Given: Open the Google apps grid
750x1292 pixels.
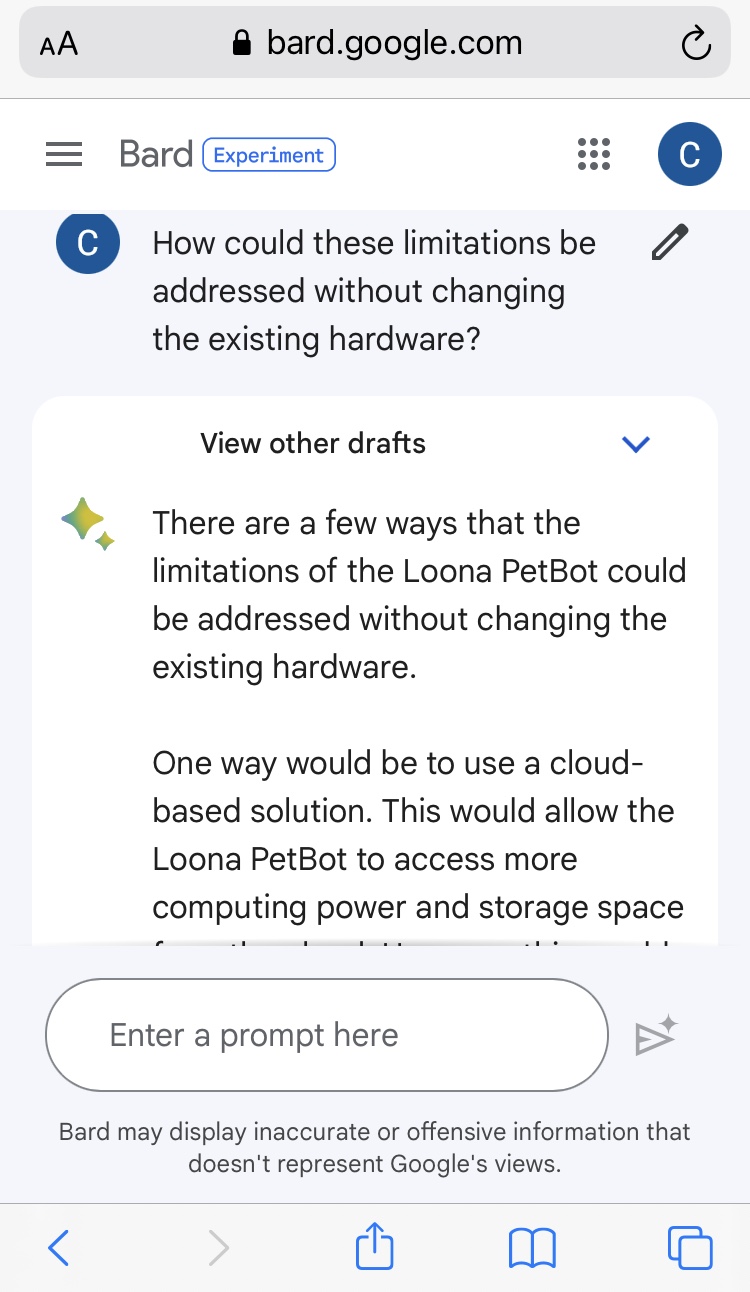Looking at the screenshot, I should click(594, 154).
